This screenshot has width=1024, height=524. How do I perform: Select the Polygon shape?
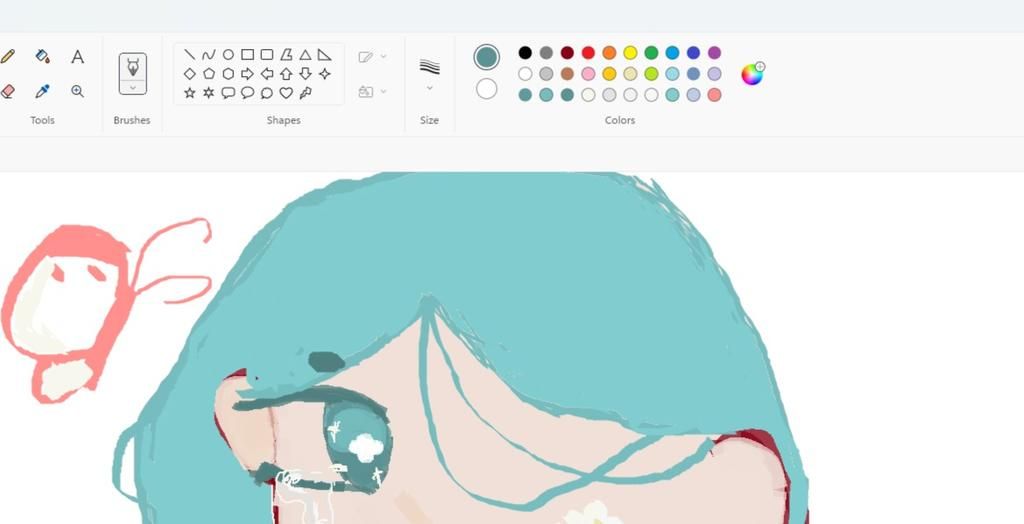(286, 54)
